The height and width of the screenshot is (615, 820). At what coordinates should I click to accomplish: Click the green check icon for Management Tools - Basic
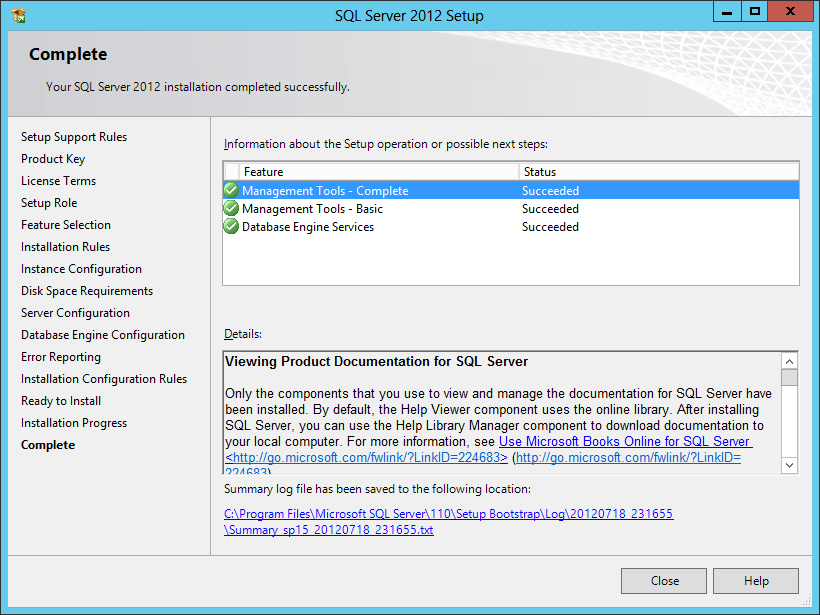pos(231,209)
